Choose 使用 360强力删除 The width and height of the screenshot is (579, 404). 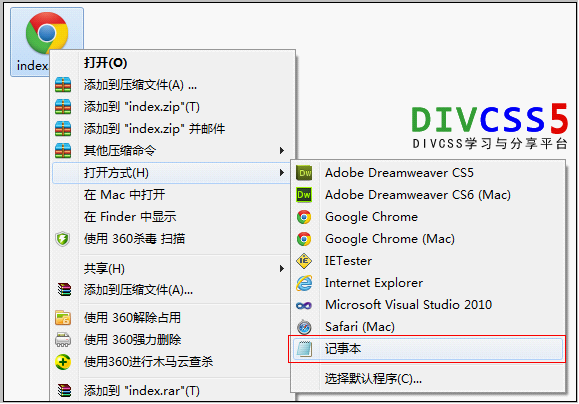[172, 340]
